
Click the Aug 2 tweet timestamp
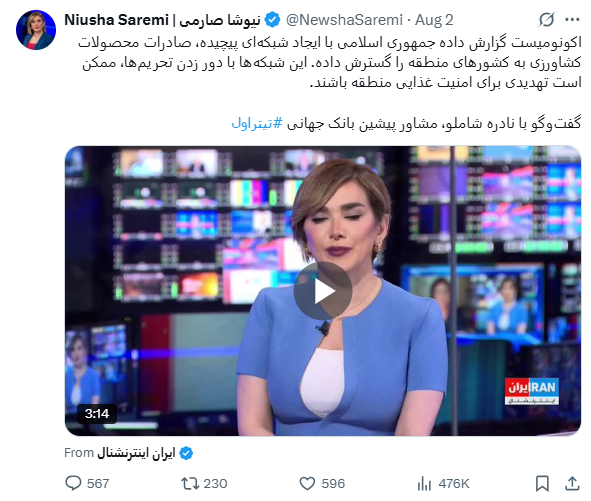(x=434, y=20)
